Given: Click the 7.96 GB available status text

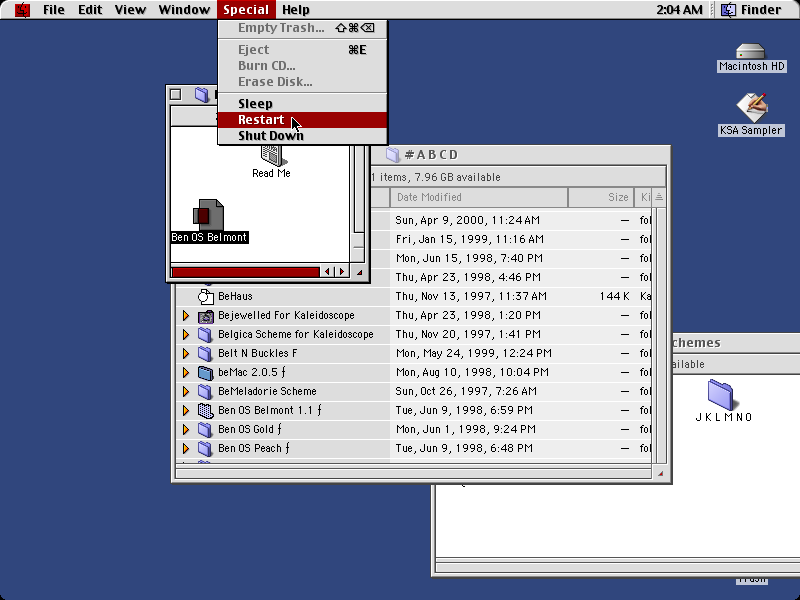Looking at the screenshot, I should pyautogui.click(x=458, y=178).
